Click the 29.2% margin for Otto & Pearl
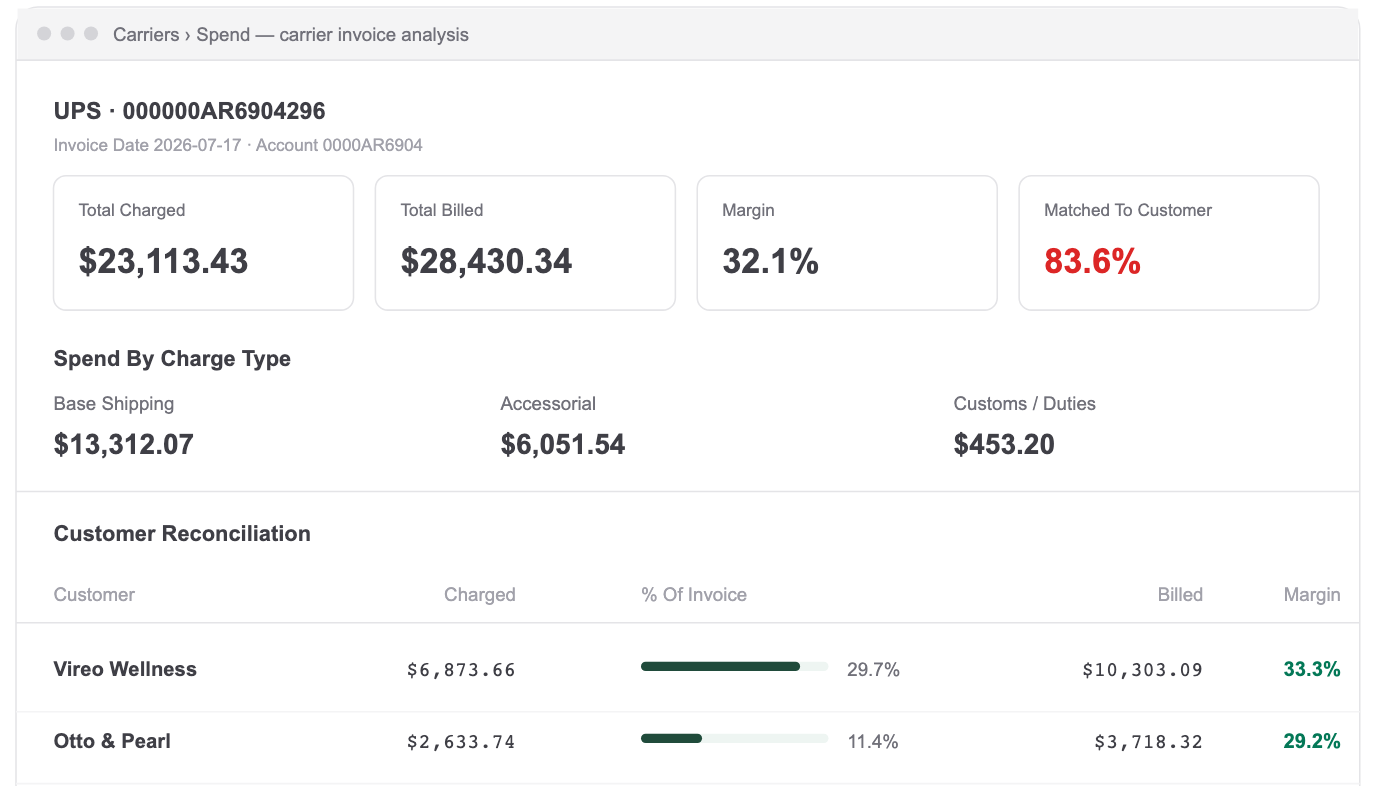Screen dimensions: 1376x786 point(1312,741)
